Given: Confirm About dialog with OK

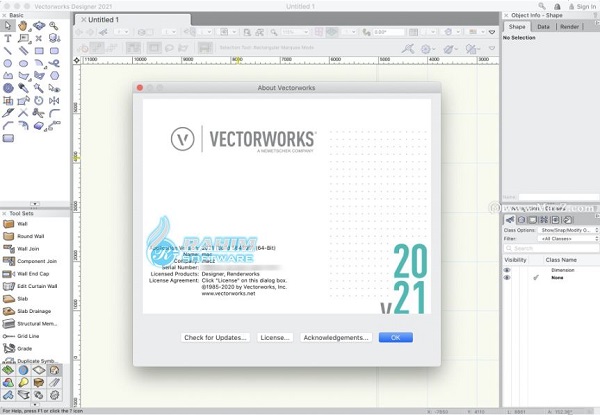Looking at the screenshot, I should pos(396,337).
